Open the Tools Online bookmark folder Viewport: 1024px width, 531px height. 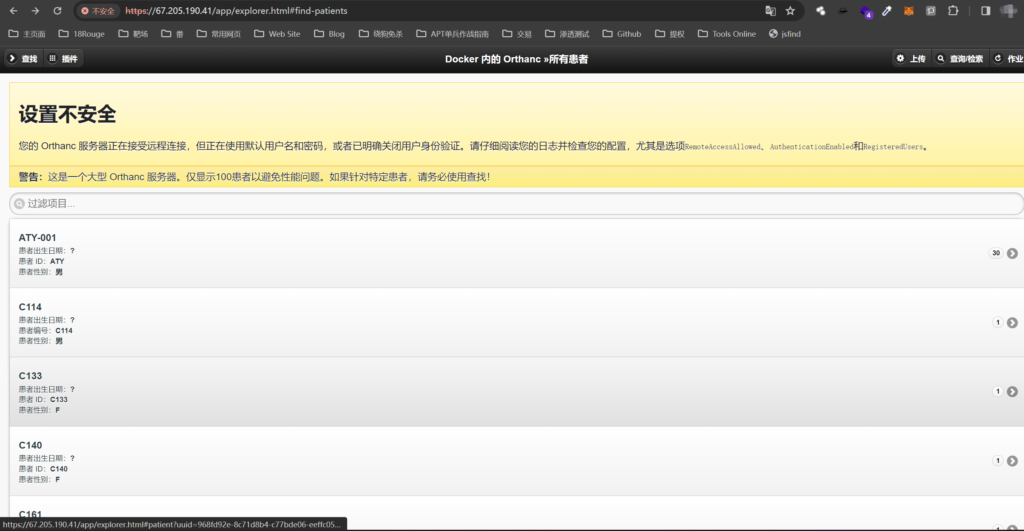[x=727, y=34]
